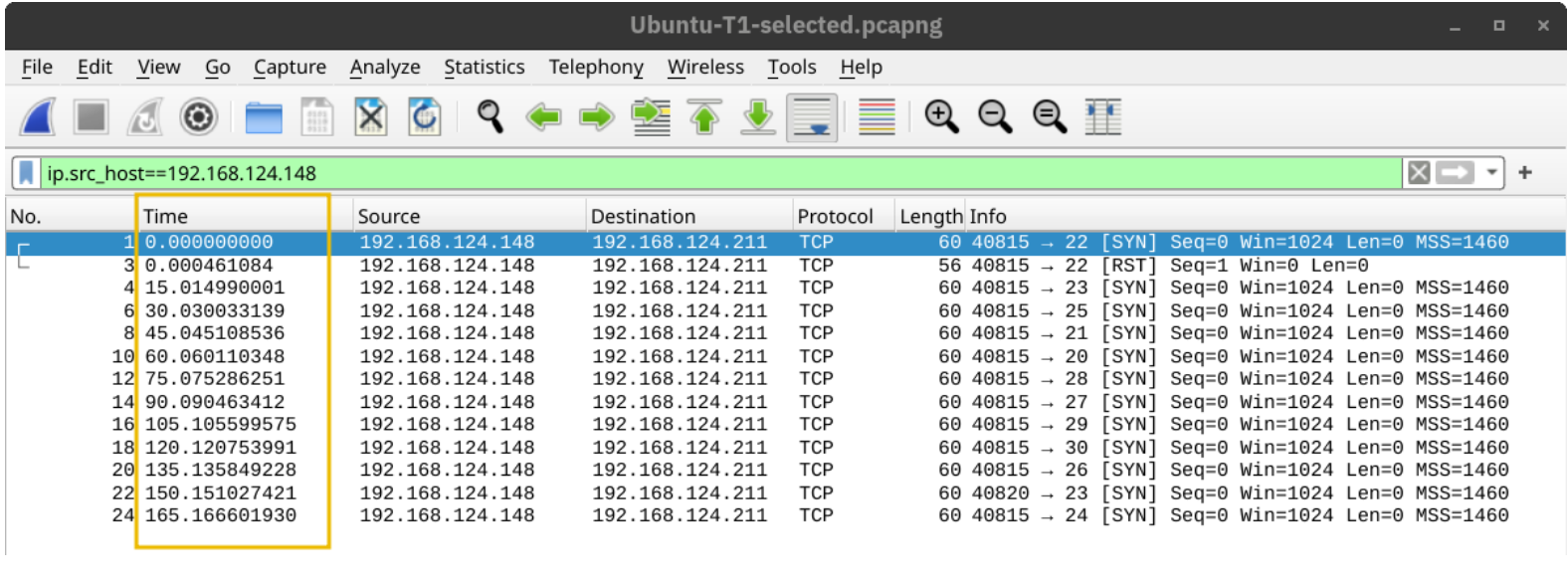The image size is (1568, 585).
Task: Jump to the last packet
Action: (758, 117)
